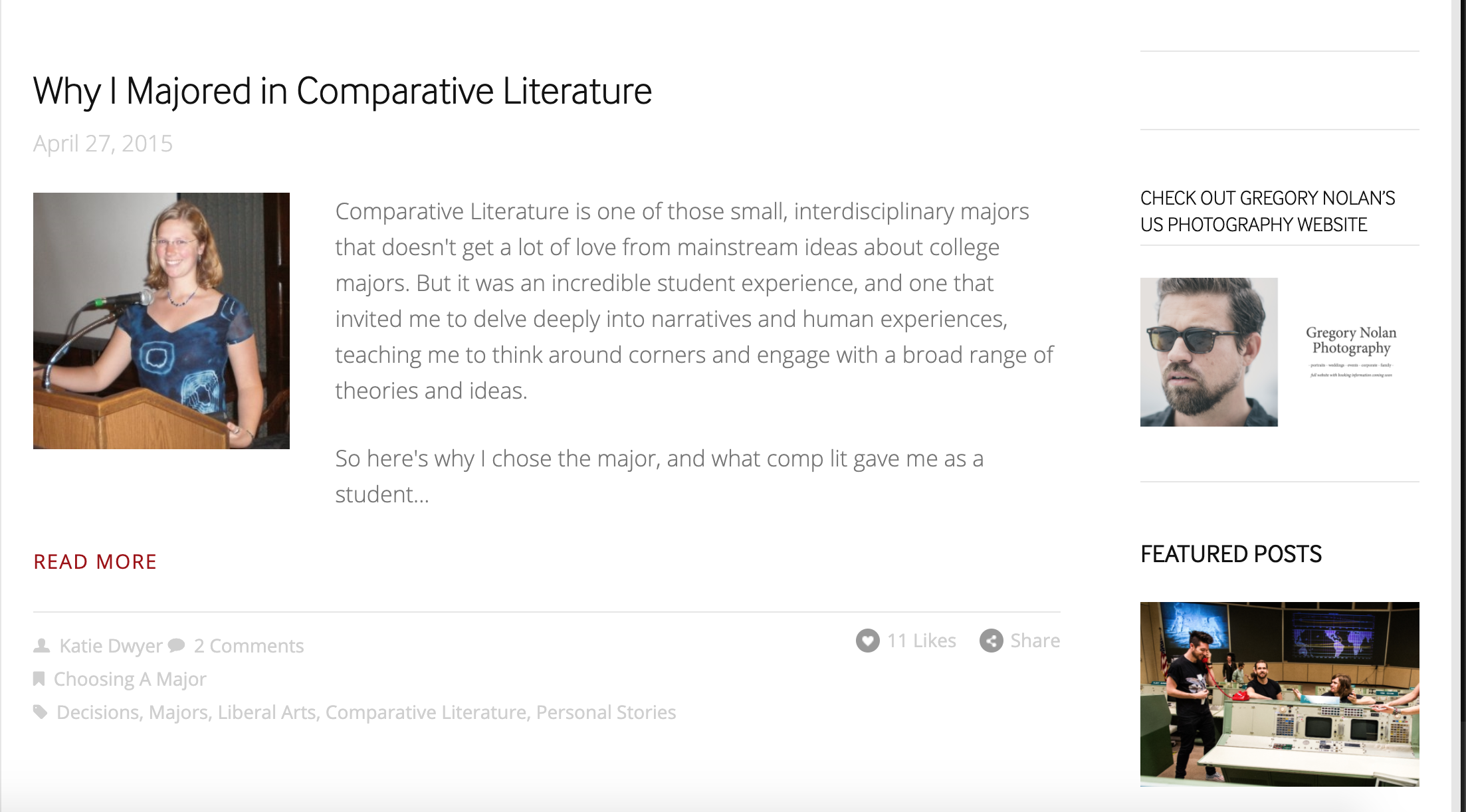Click the category bookmark icon
Screen dimensions: 1466x812
point(39,678)
